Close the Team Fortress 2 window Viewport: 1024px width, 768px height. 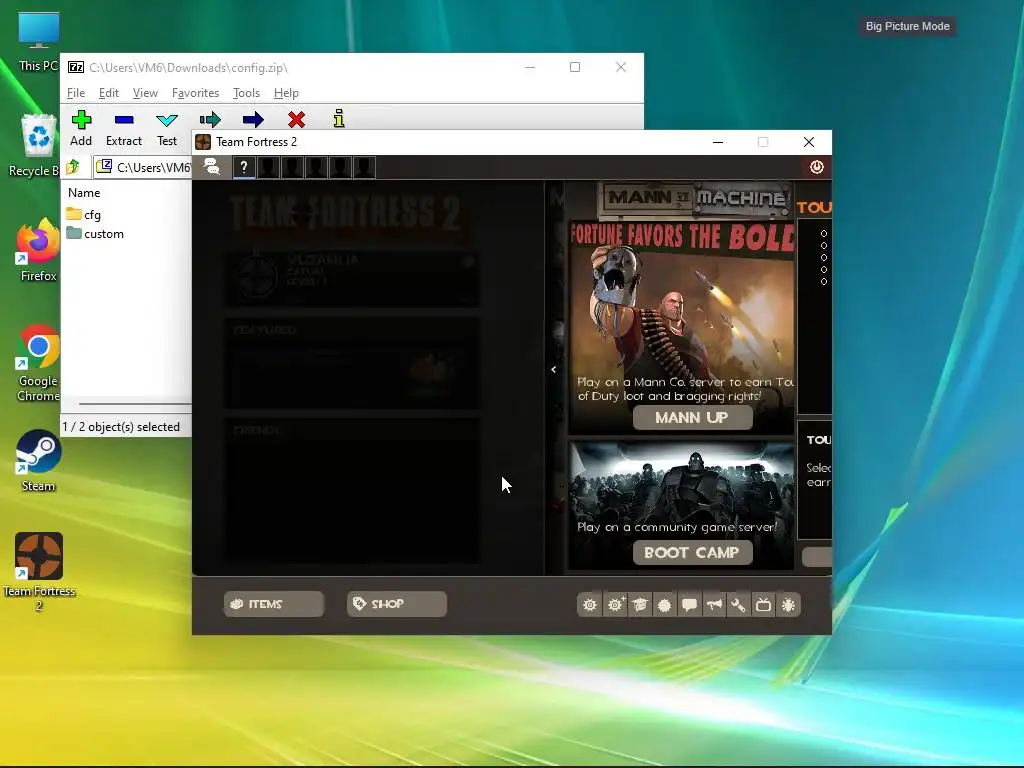[808, 142]
